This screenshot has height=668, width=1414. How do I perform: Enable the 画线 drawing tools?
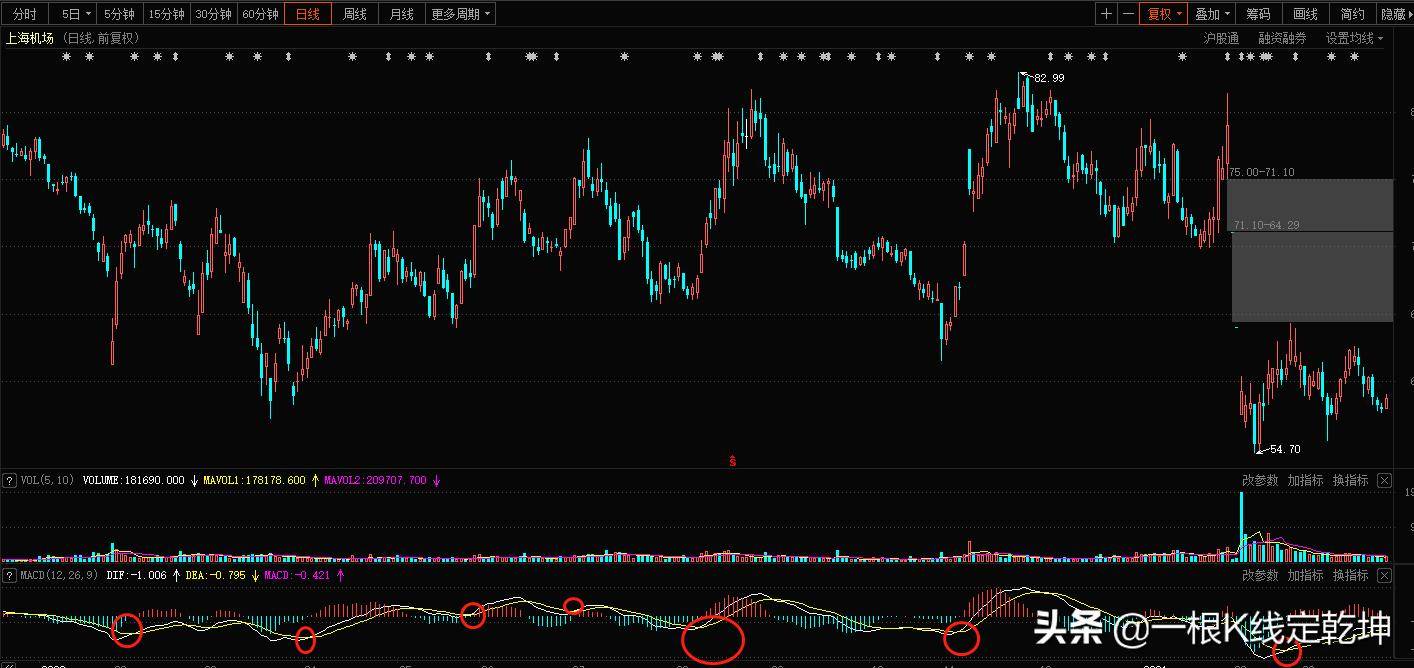click(1305, 14)
